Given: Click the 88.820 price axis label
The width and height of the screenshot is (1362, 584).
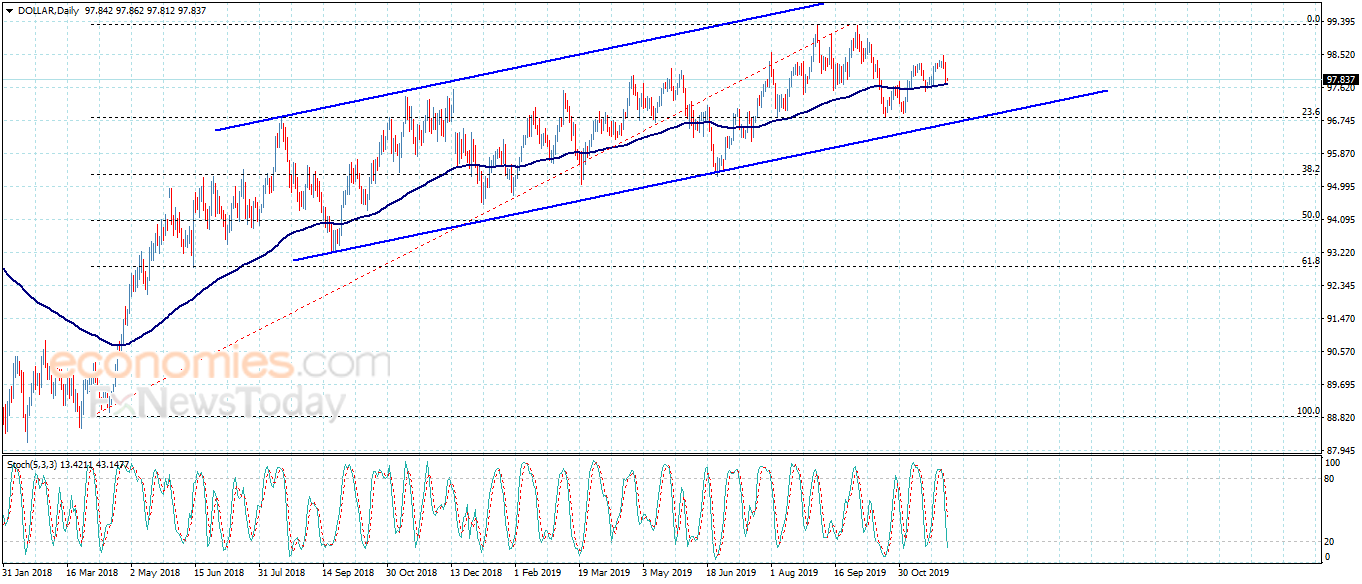Looking at the screenshot, I should point(1340,418).
